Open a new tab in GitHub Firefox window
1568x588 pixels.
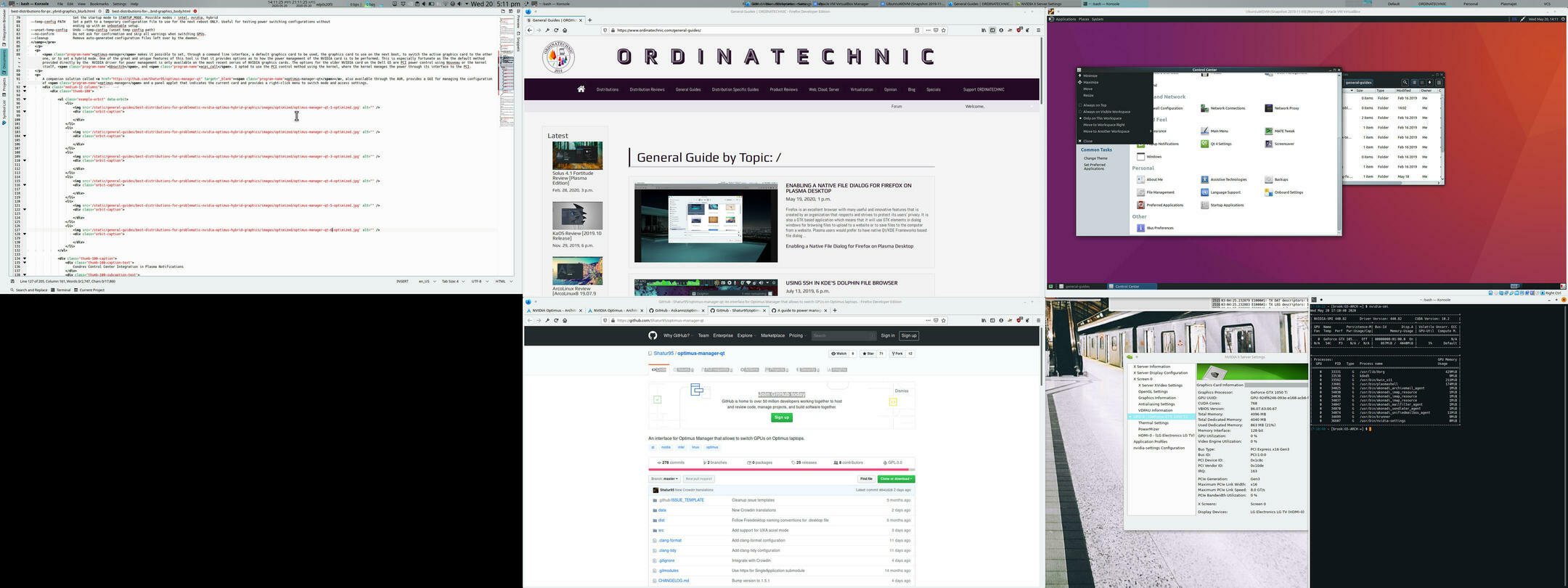(x=835, y=311)
